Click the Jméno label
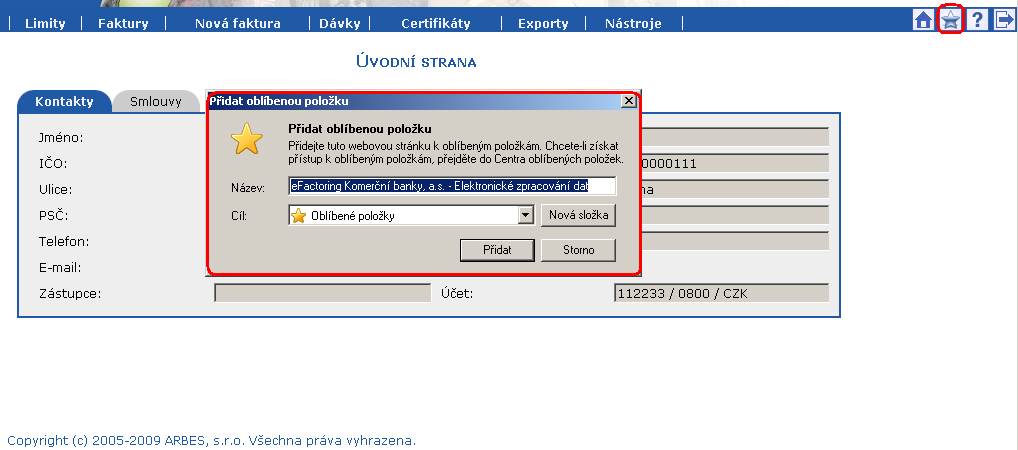 coord(61,138)
